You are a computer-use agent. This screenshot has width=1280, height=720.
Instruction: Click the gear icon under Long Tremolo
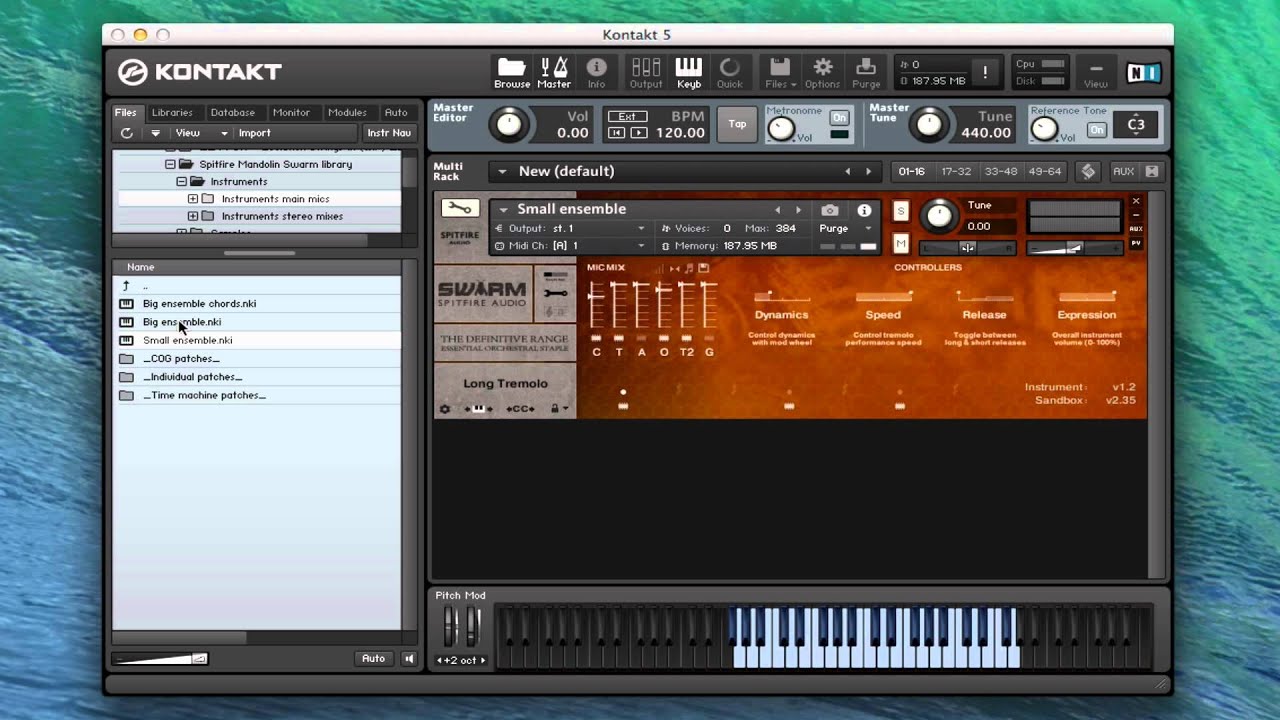(445, 409)
